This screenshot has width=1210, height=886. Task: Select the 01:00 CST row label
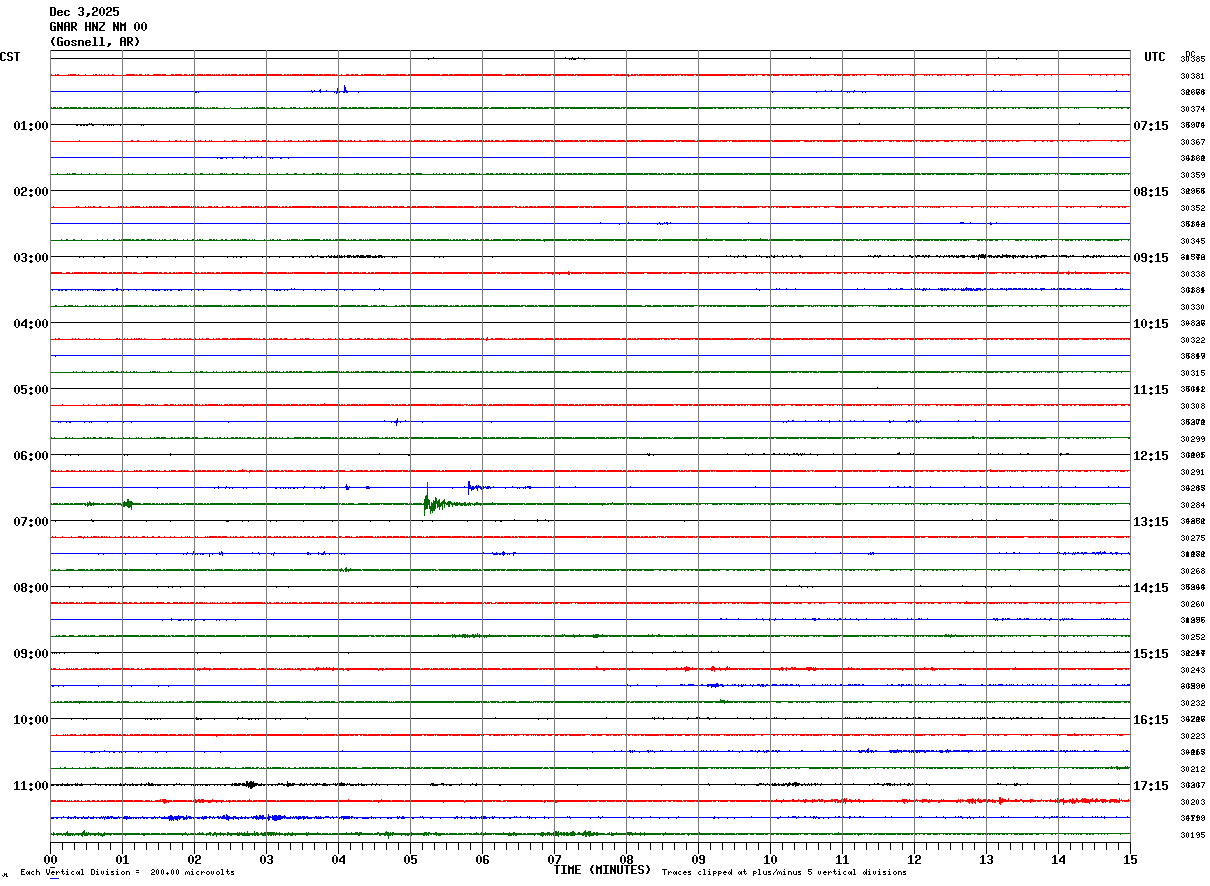[x=31, y=126]
